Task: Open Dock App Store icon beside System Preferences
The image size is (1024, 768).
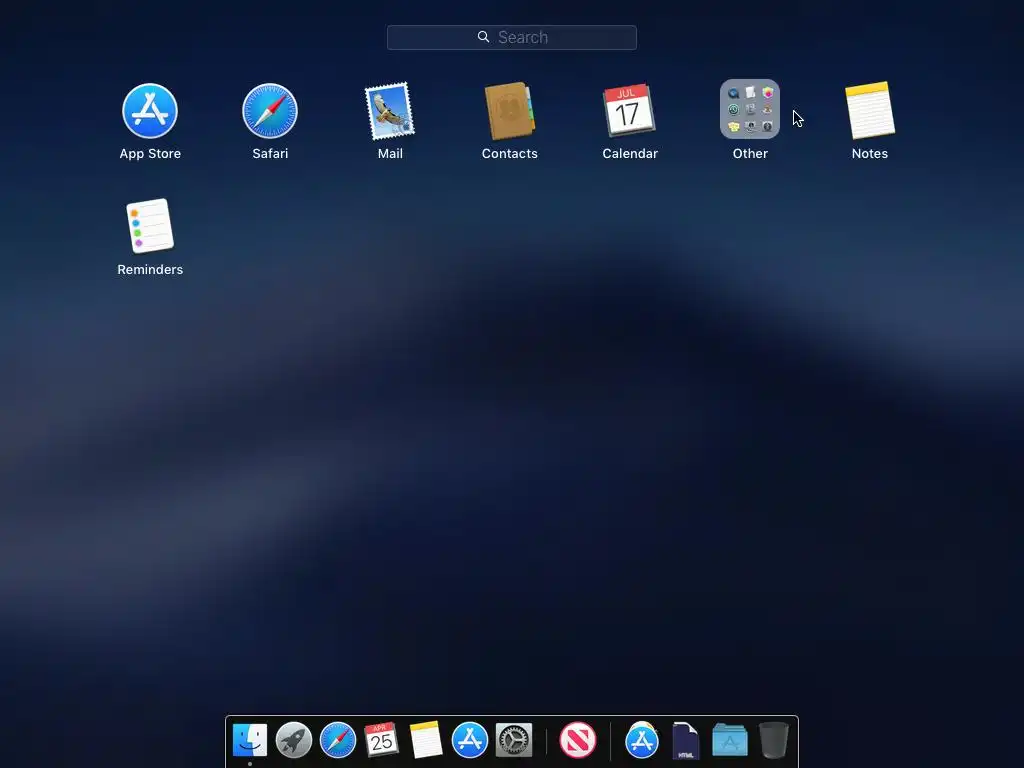Action: click(470, 740)
